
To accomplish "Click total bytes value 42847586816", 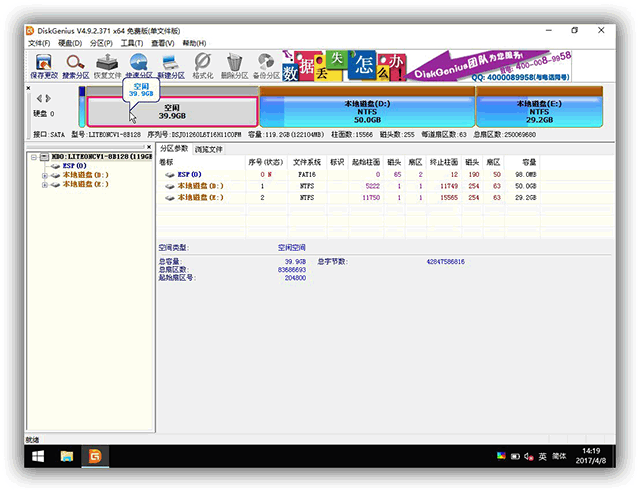I will (445, 262).
